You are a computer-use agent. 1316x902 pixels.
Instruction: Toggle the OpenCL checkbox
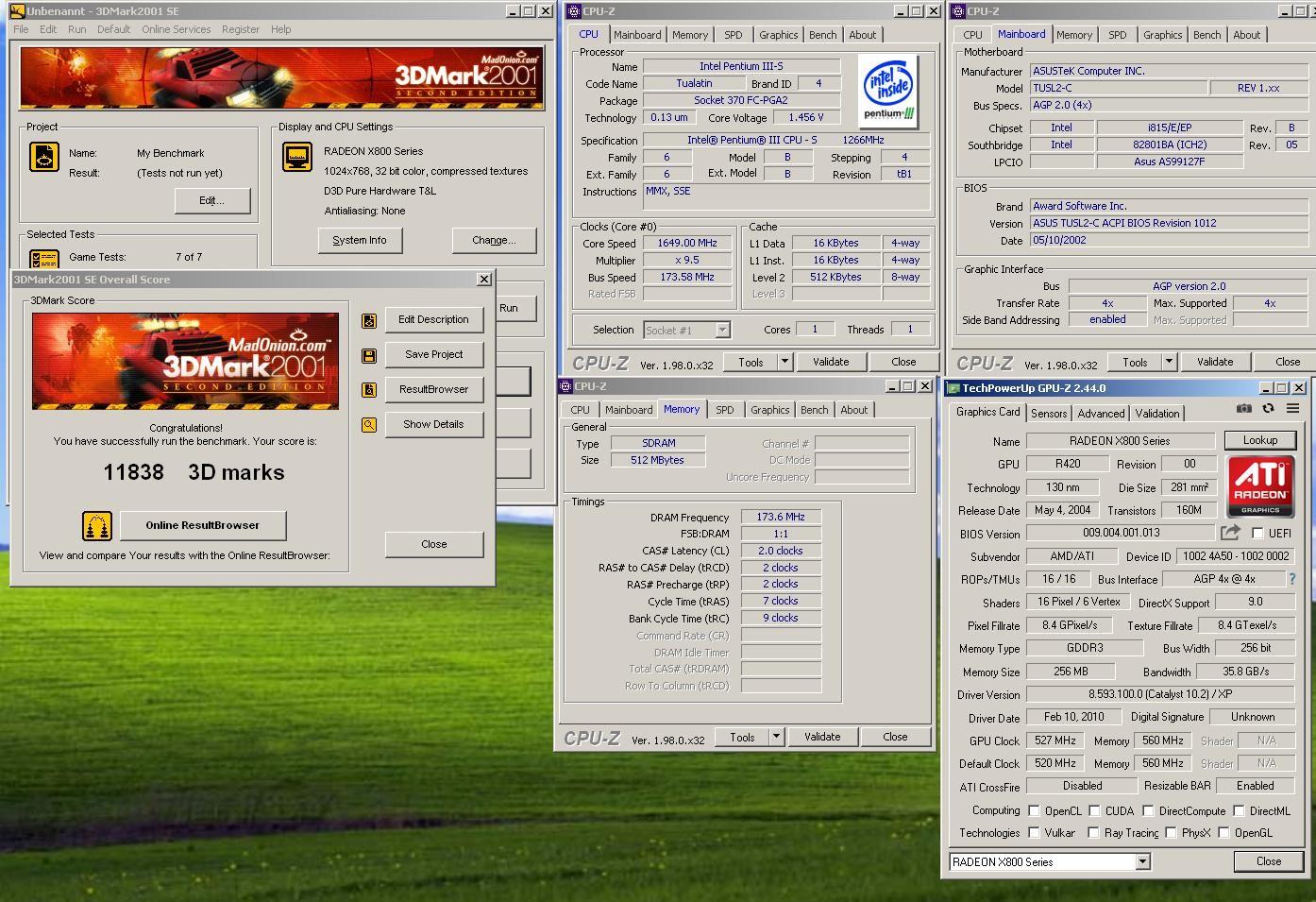coord(1034,810)
